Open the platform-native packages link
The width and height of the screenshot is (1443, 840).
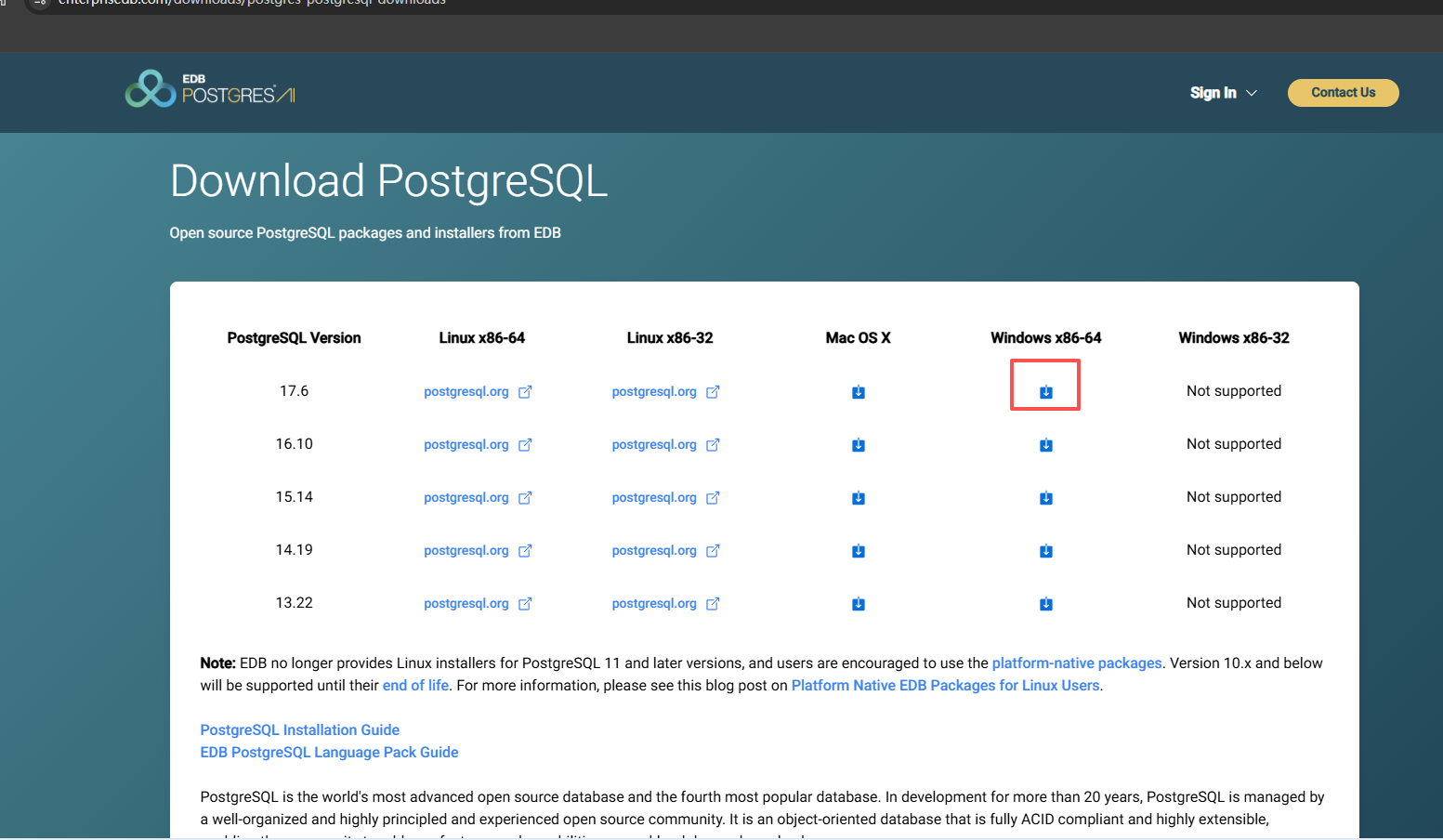coord(1077,663)
